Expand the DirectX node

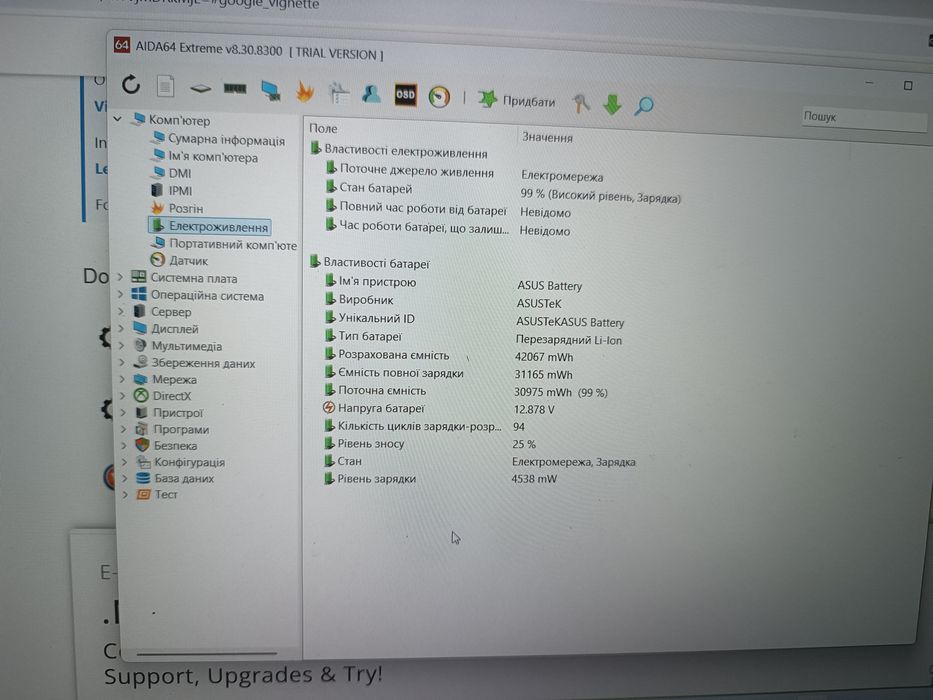coord(123,395)
